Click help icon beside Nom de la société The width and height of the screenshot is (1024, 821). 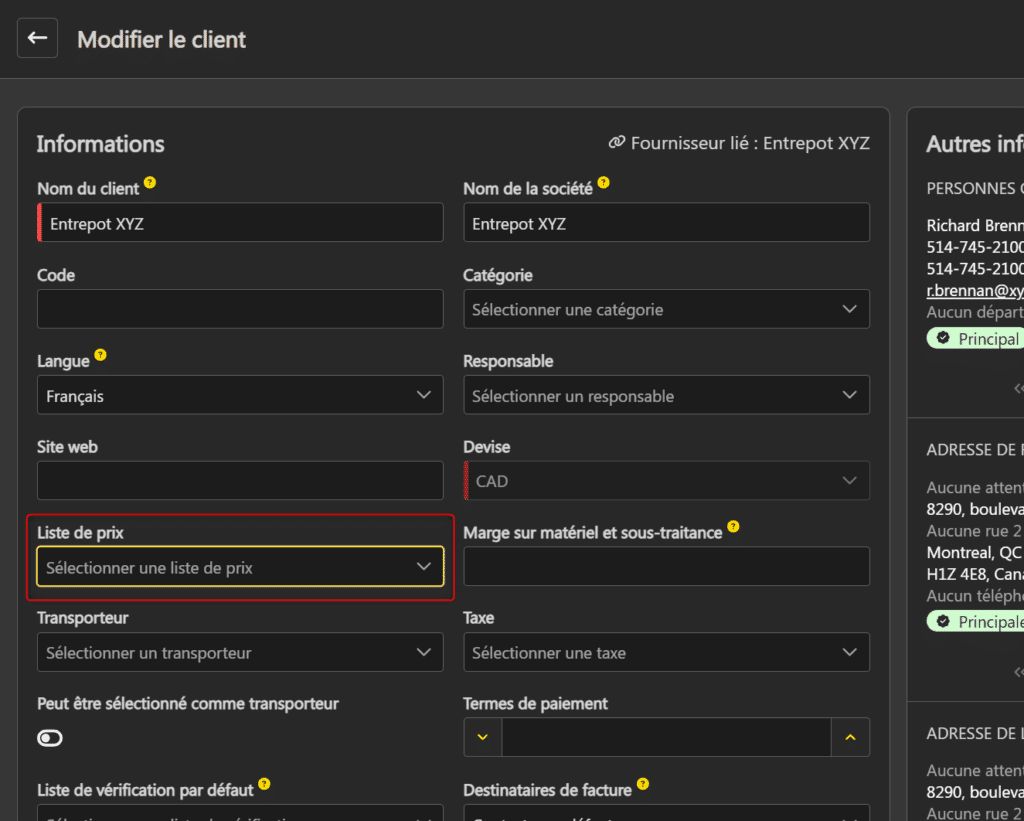(x=603, y=184)
